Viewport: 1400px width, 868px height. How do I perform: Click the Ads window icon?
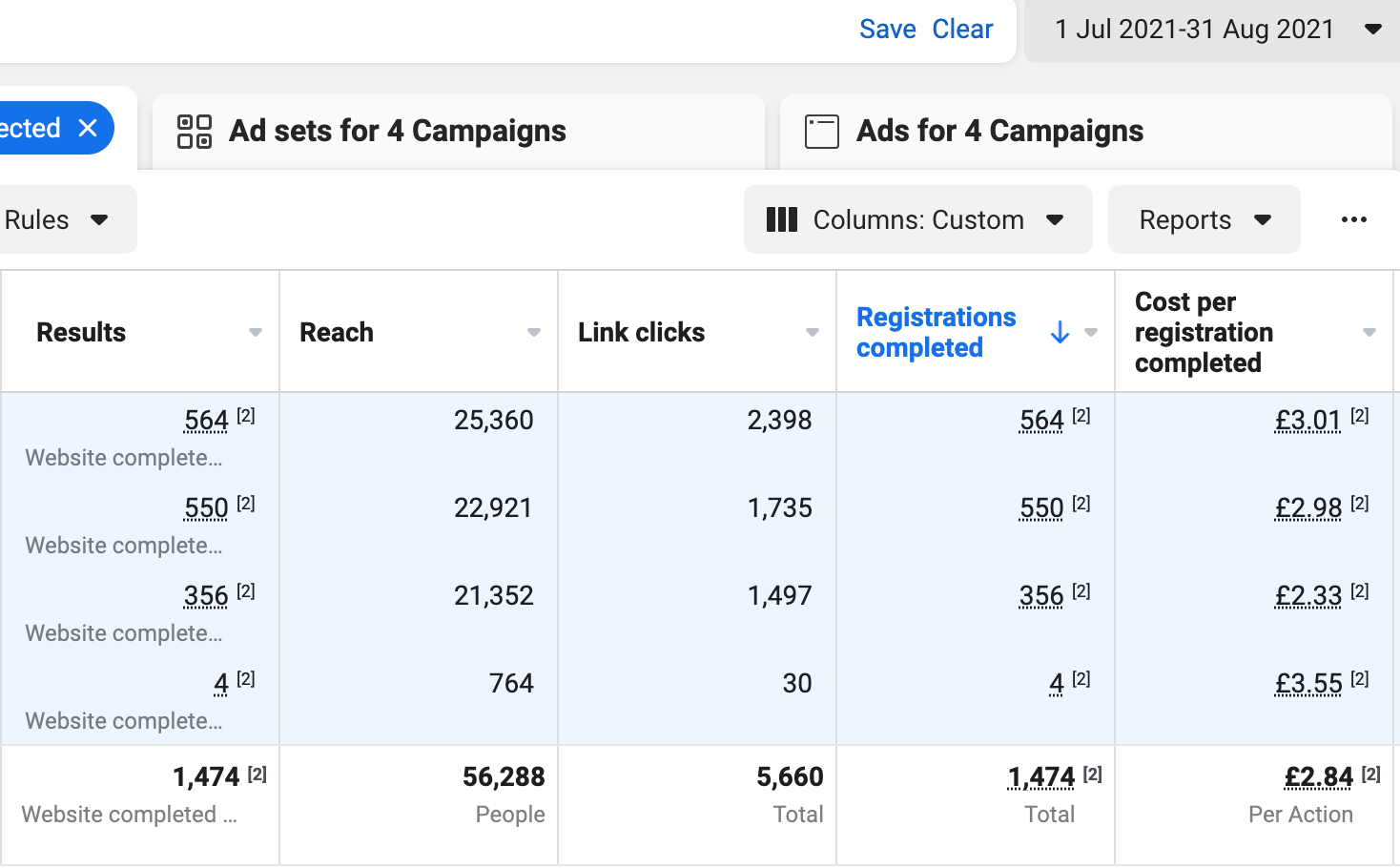point(821,132)
